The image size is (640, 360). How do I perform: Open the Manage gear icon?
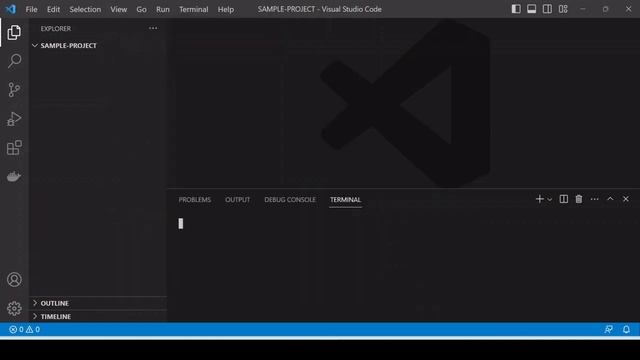[x=14, y=308]
